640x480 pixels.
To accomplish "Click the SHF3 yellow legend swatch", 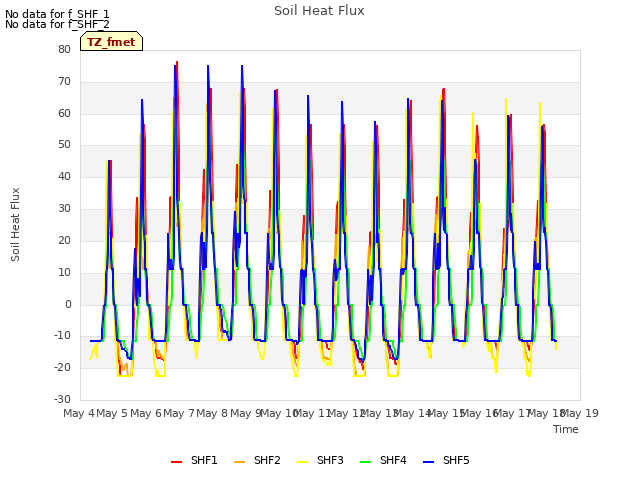I will point(302,462).
